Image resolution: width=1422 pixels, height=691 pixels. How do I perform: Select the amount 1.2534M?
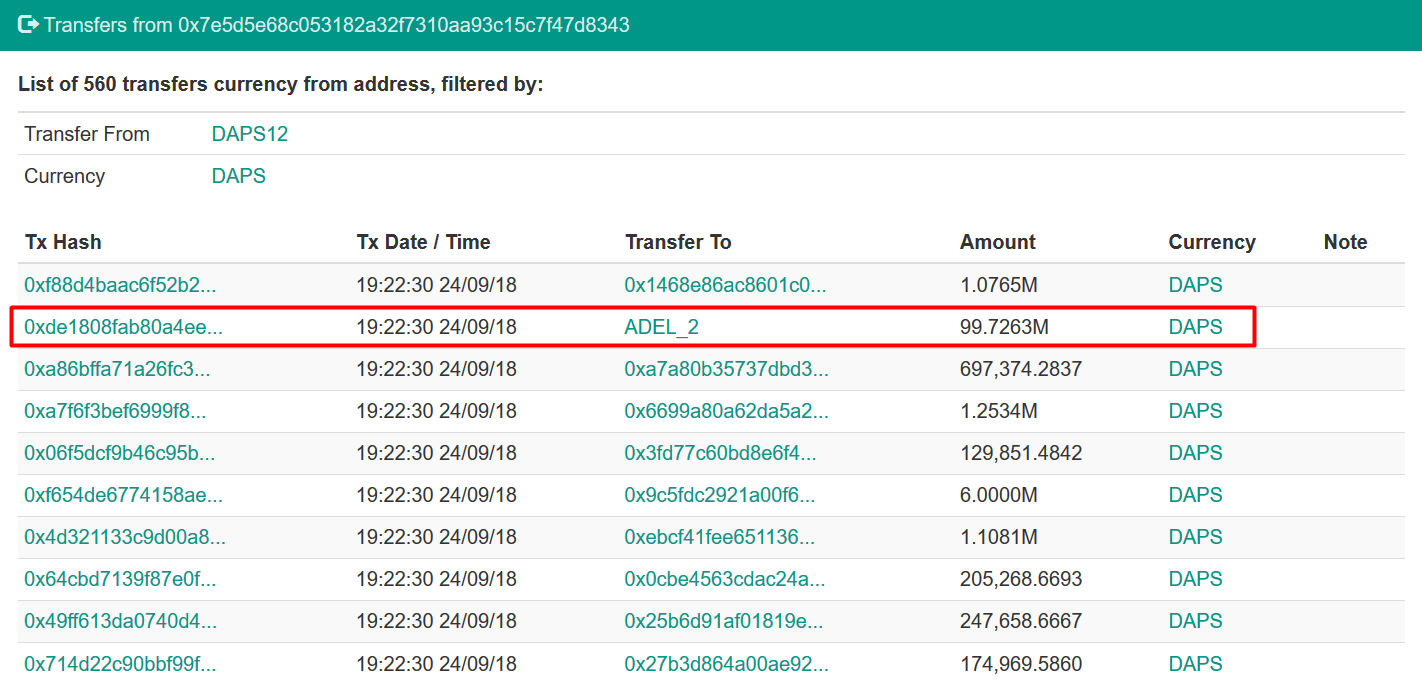point(999,411)
